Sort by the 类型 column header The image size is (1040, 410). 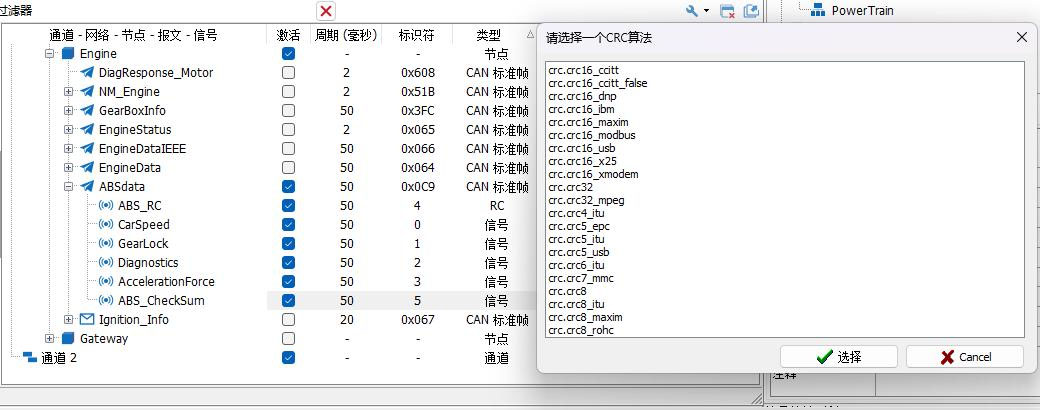(x=488, y=35)
